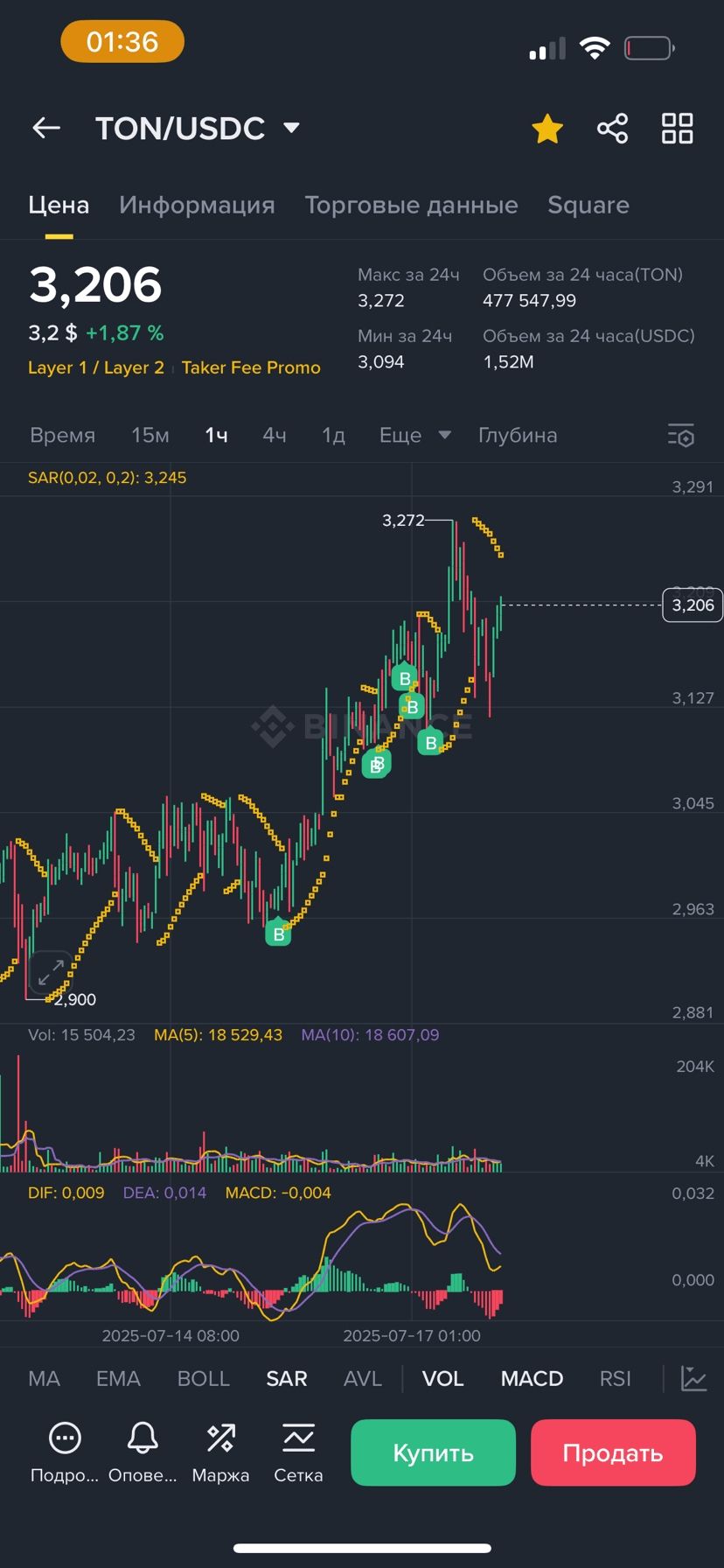
Task: Expand chart to fullscreen
Action: [51, 970]
